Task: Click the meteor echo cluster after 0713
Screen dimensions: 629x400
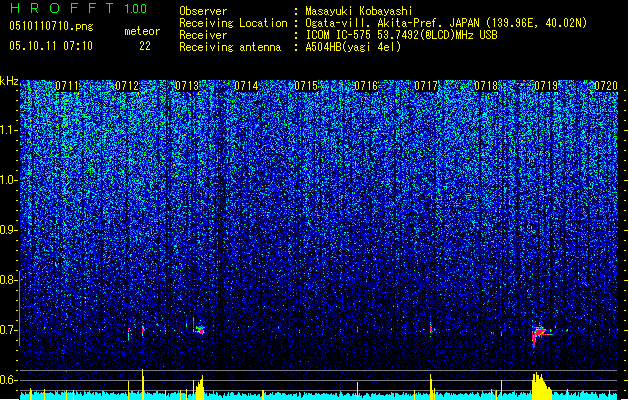Action: click(x=199, y=330)
